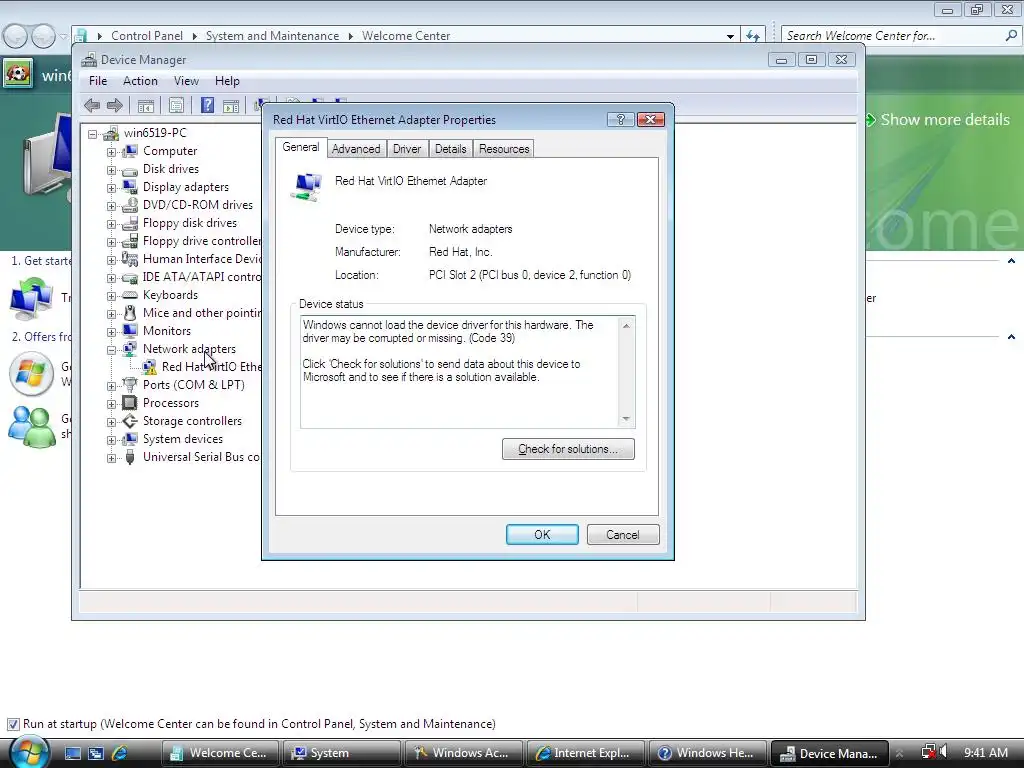Open the View menu
The height and width of the screenshot is (768, 1024).
pos(186,81)
